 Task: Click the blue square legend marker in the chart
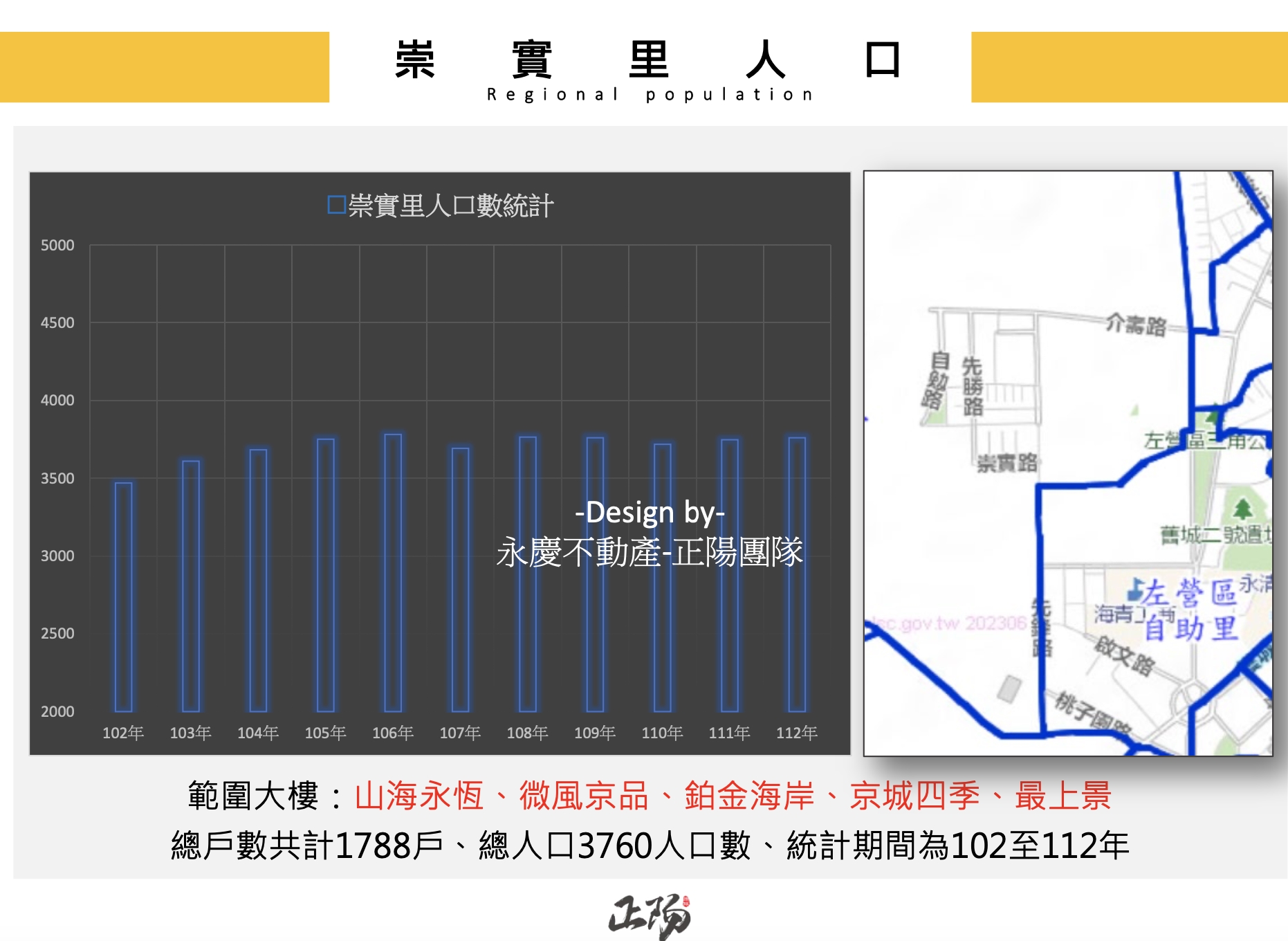pos(336,205)
